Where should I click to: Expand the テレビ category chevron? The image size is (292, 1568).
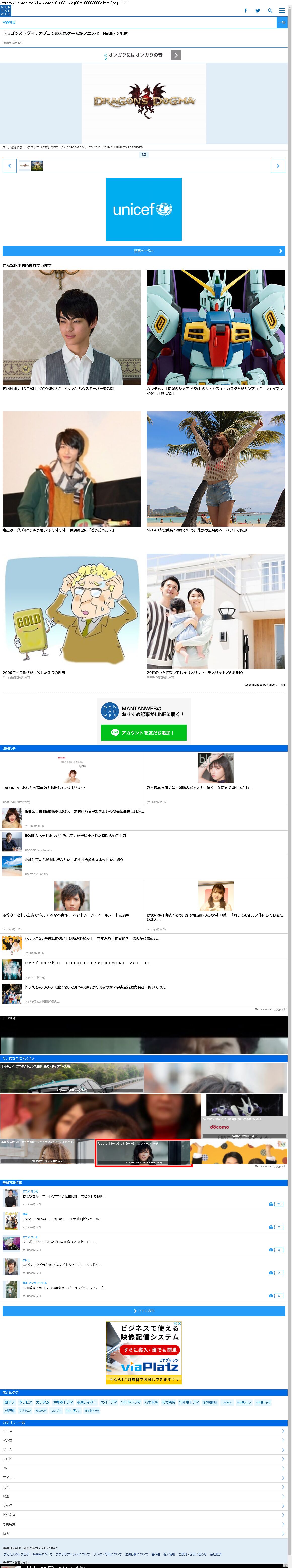(283, 1459)
